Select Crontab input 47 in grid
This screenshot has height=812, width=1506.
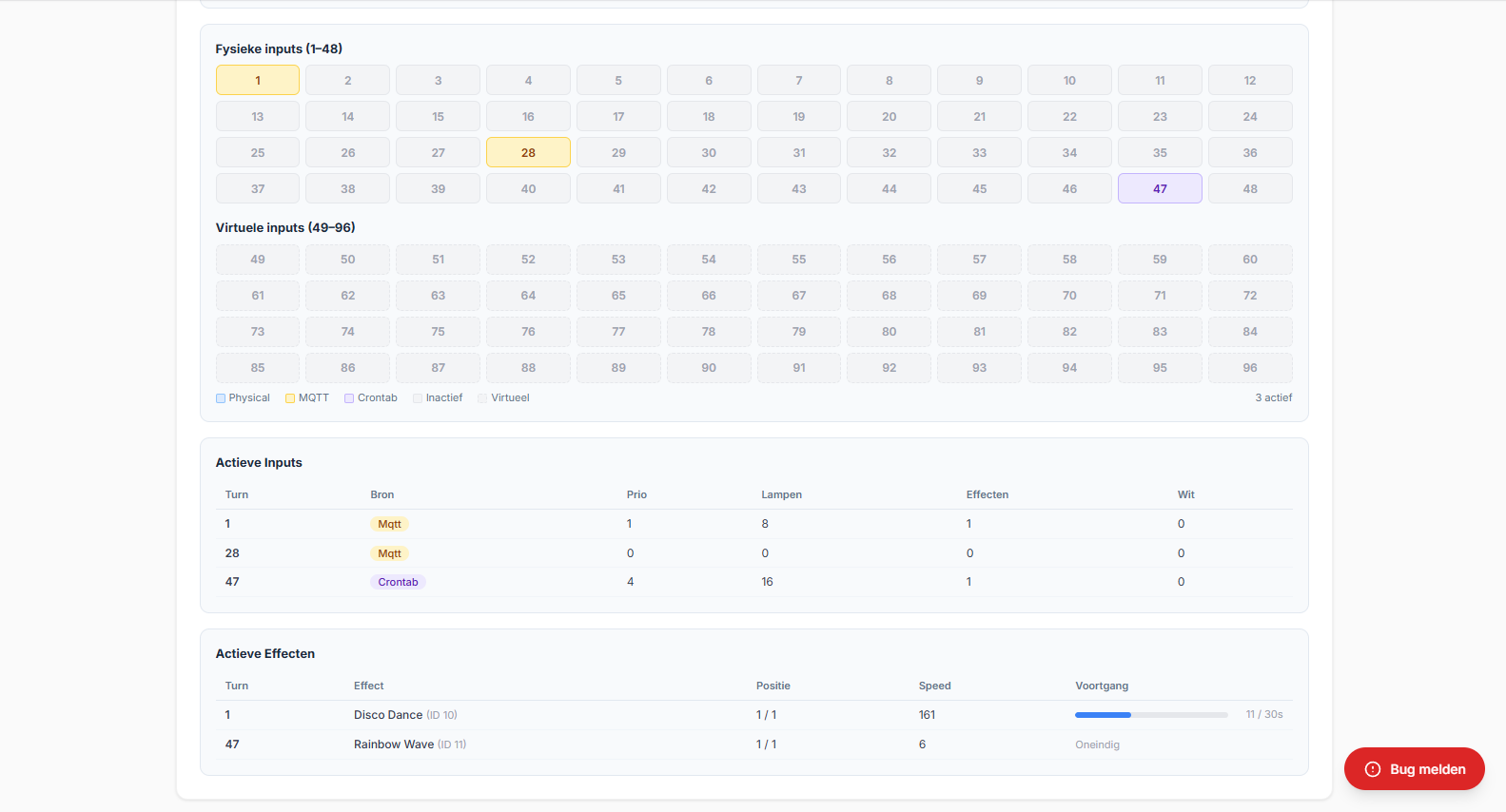coord(1160,188)
